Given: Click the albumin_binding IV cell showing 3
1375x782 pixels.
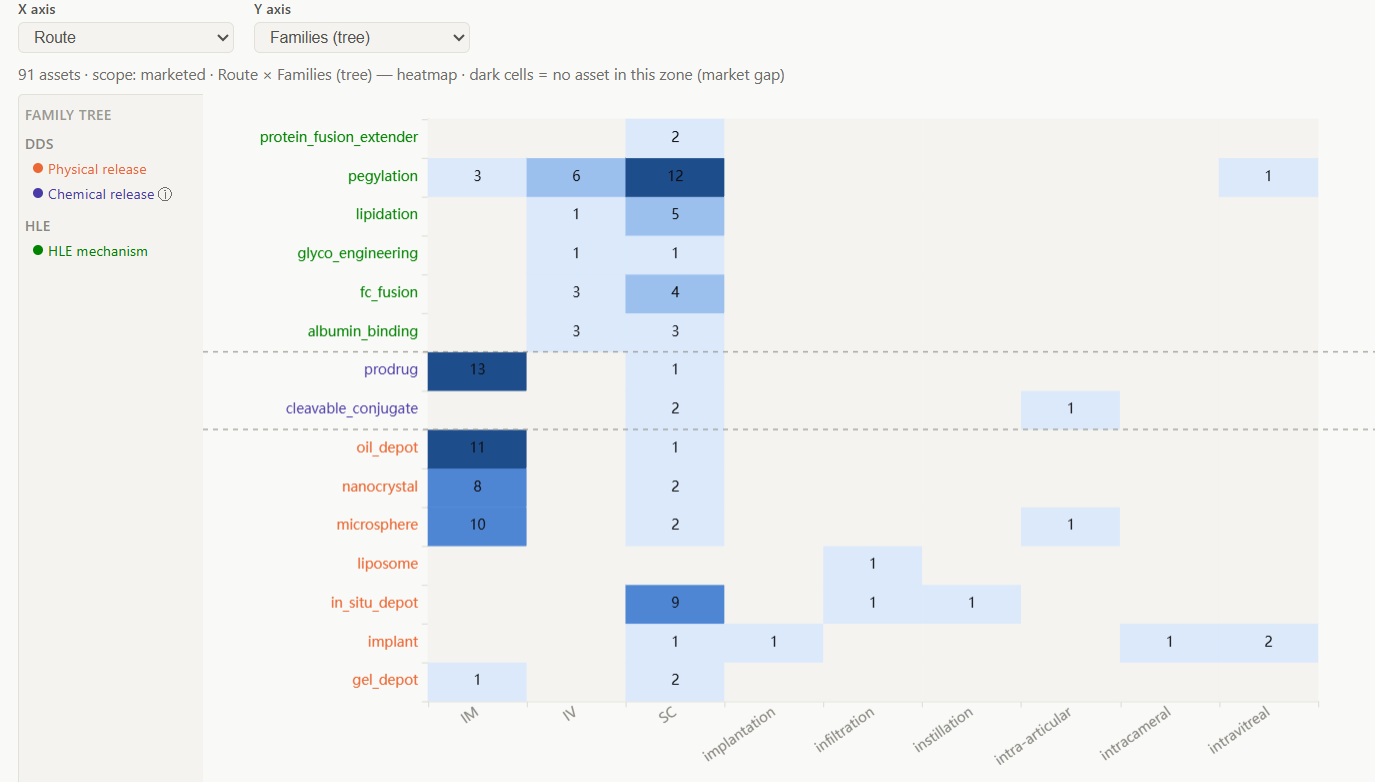Looking at the screenshot, I should (576, 332).
